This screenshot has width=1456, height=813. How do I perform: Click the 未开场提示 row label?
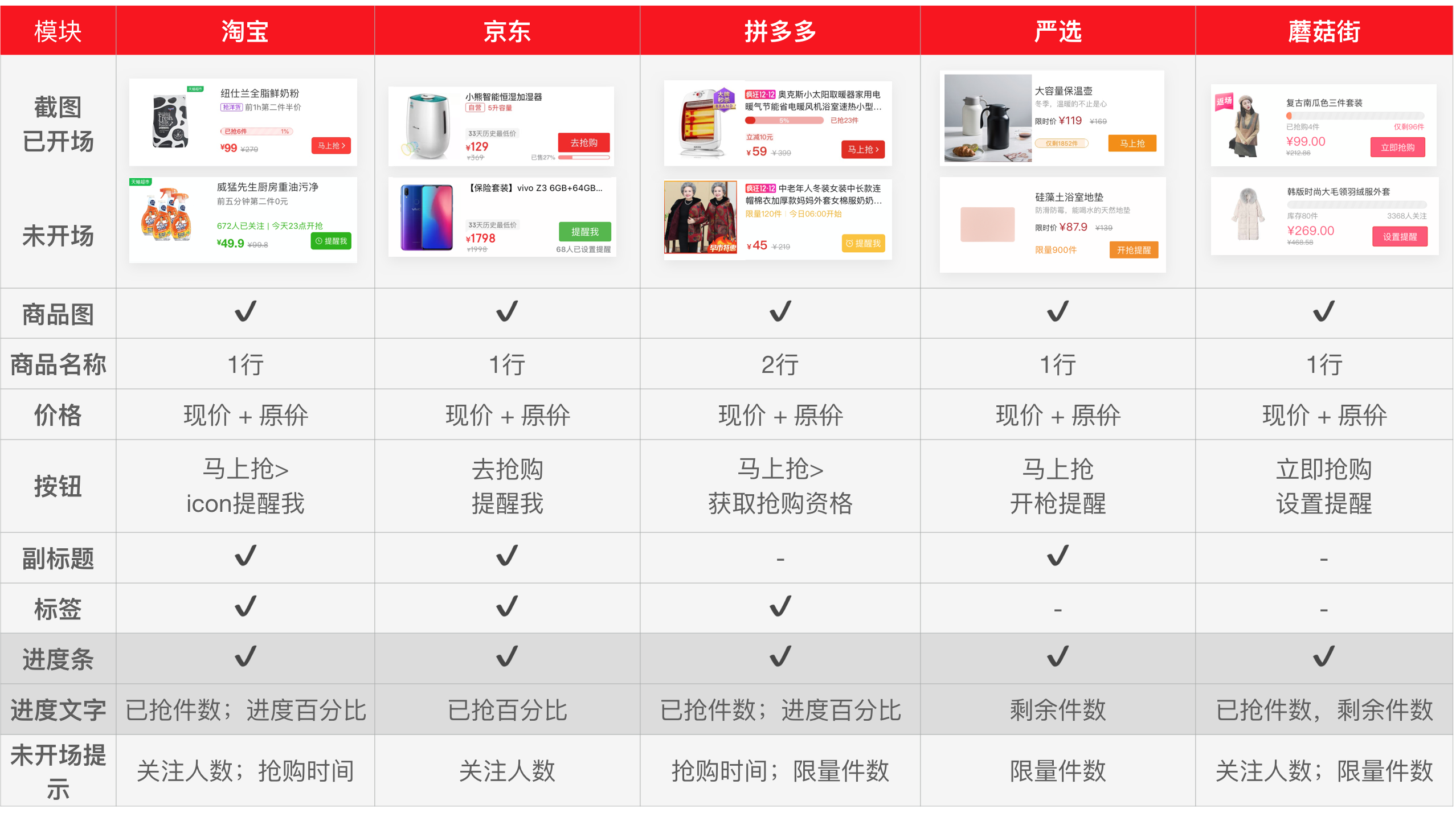58,771
